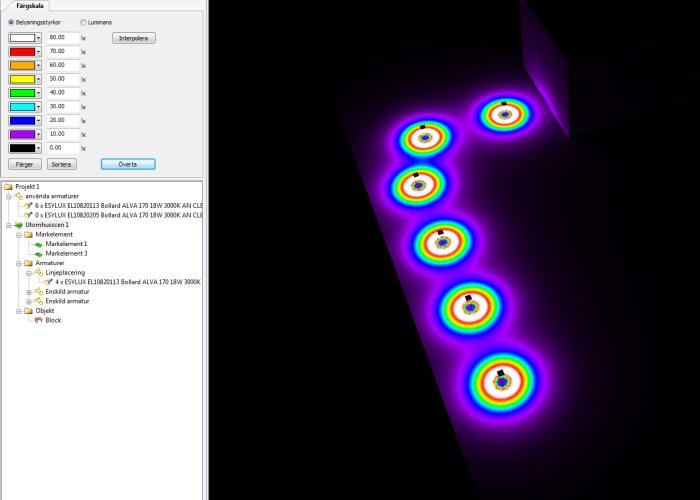
Task: Click the yellow color swatch at 50.00 lx
Action: coord(22,79)
